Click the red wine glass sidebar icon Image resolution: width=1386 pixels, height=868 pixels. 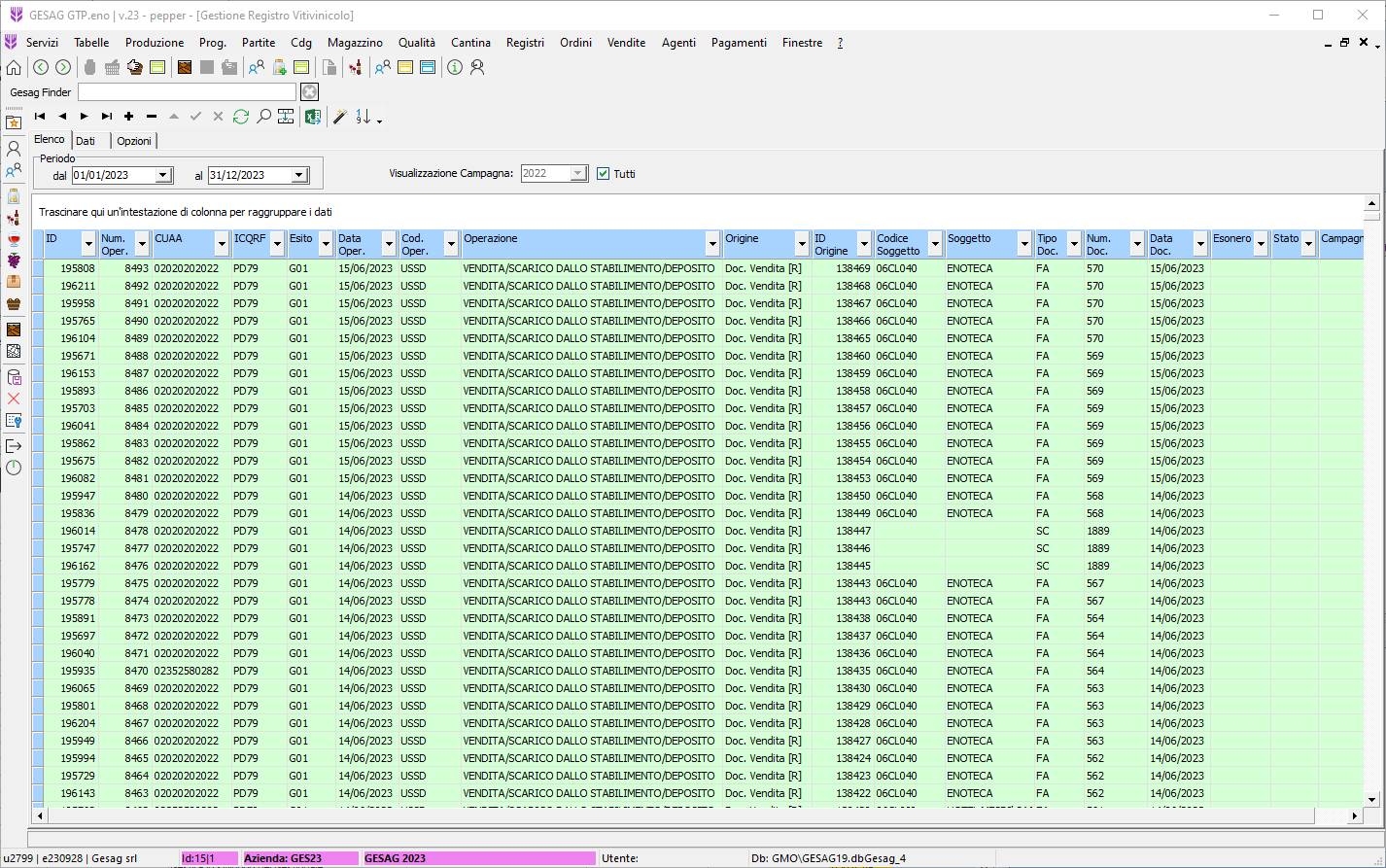pos(14,239)
